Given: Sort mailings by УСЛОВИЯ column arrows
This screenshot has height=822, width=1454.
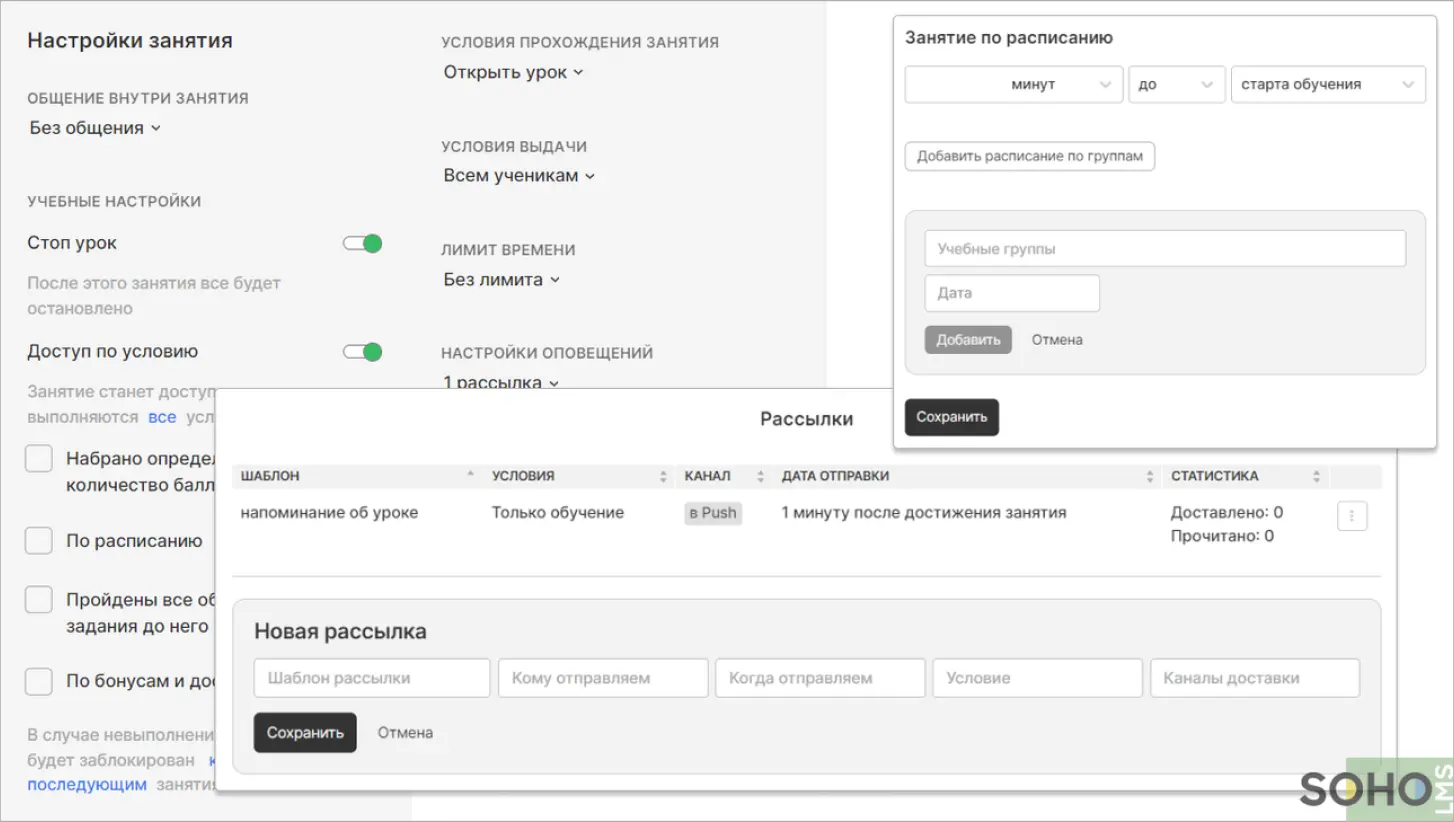Looking at the screenshot, I should (x=663, y=476).
